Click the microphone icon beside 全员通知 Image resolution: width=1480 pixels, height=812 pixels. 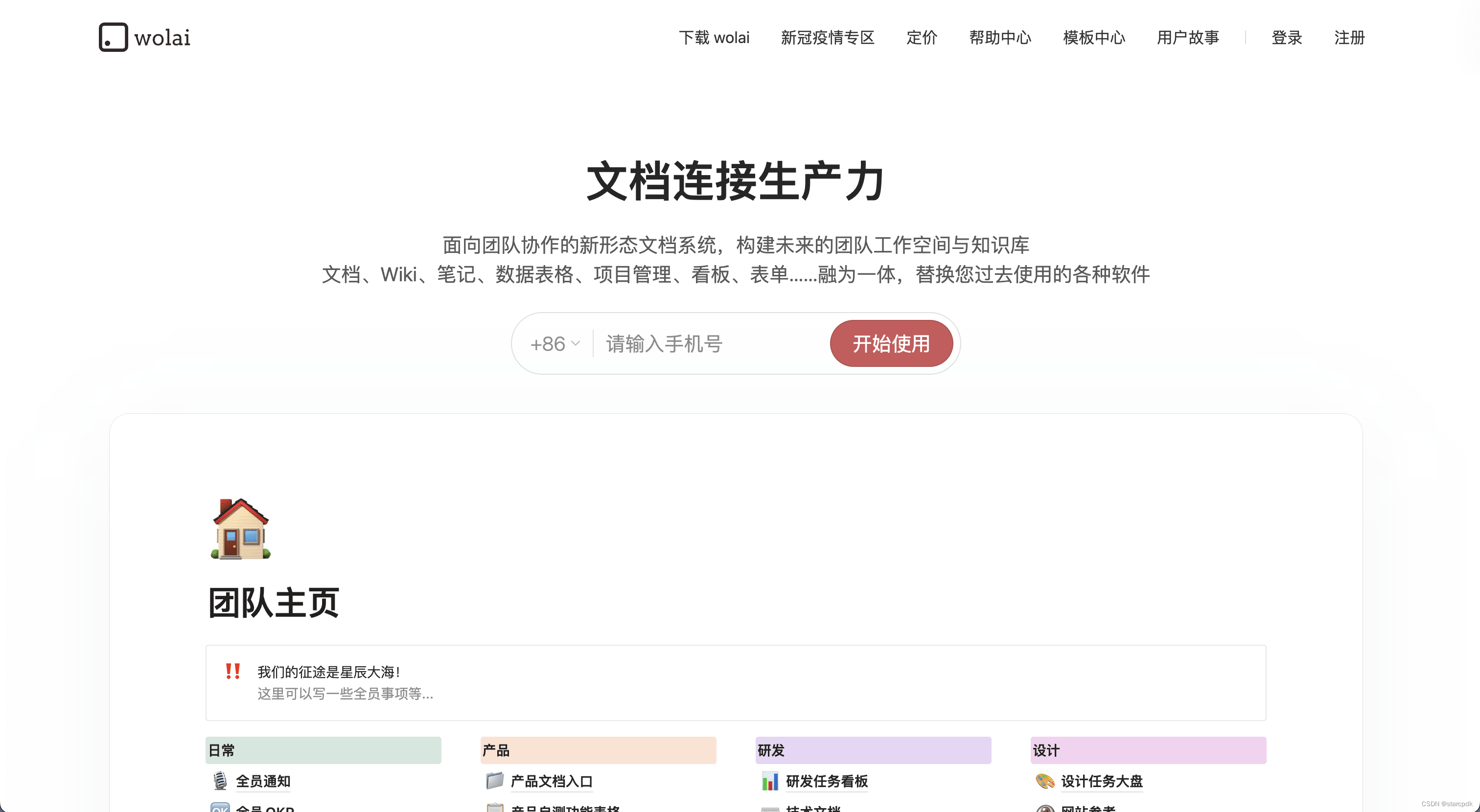click(219, 781)
